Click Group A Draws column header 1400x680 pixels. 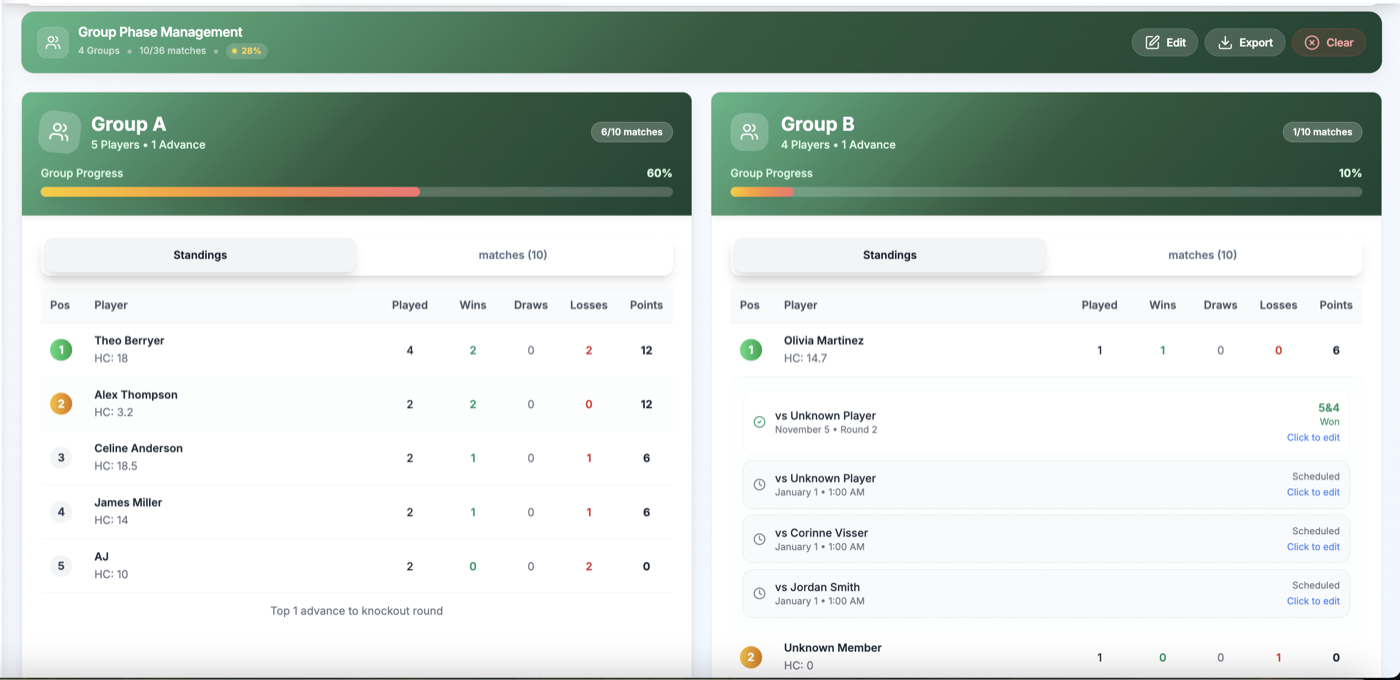click(531, 305)
